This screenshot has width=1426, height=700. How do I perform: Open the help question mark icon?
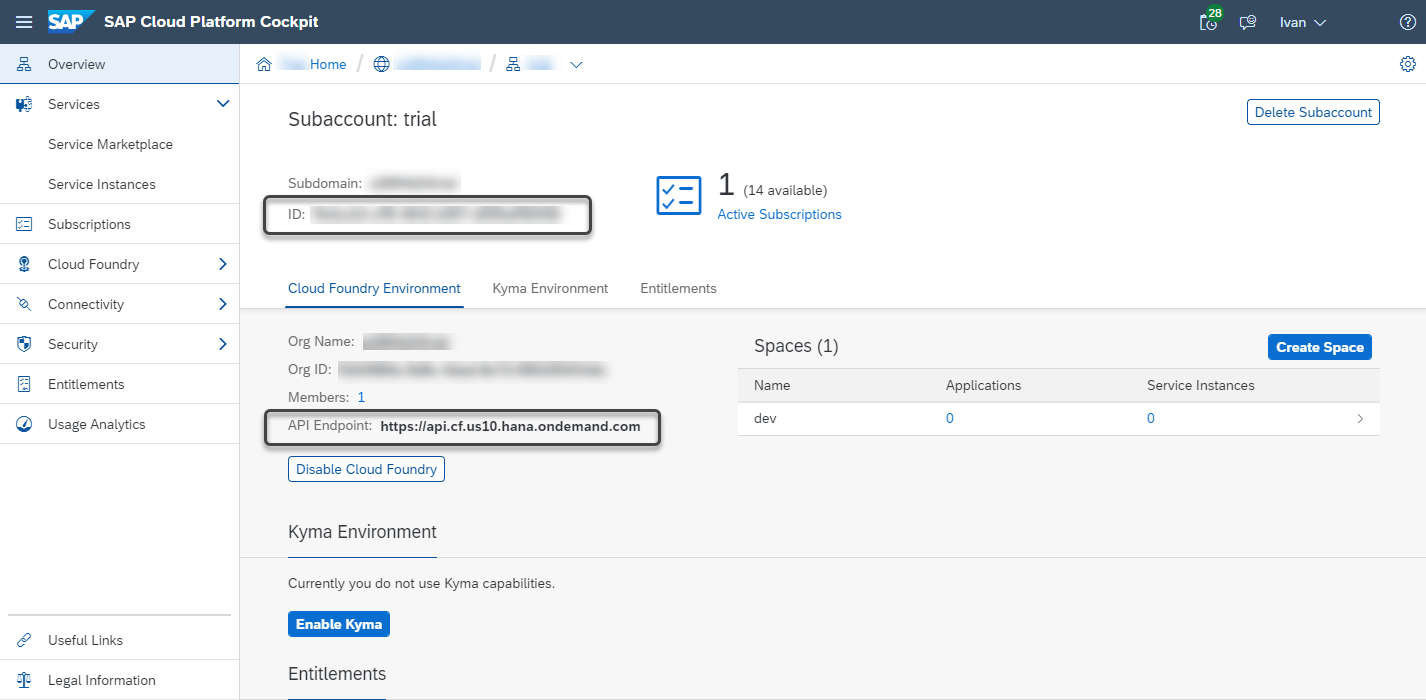click(x=1408, y=22)
